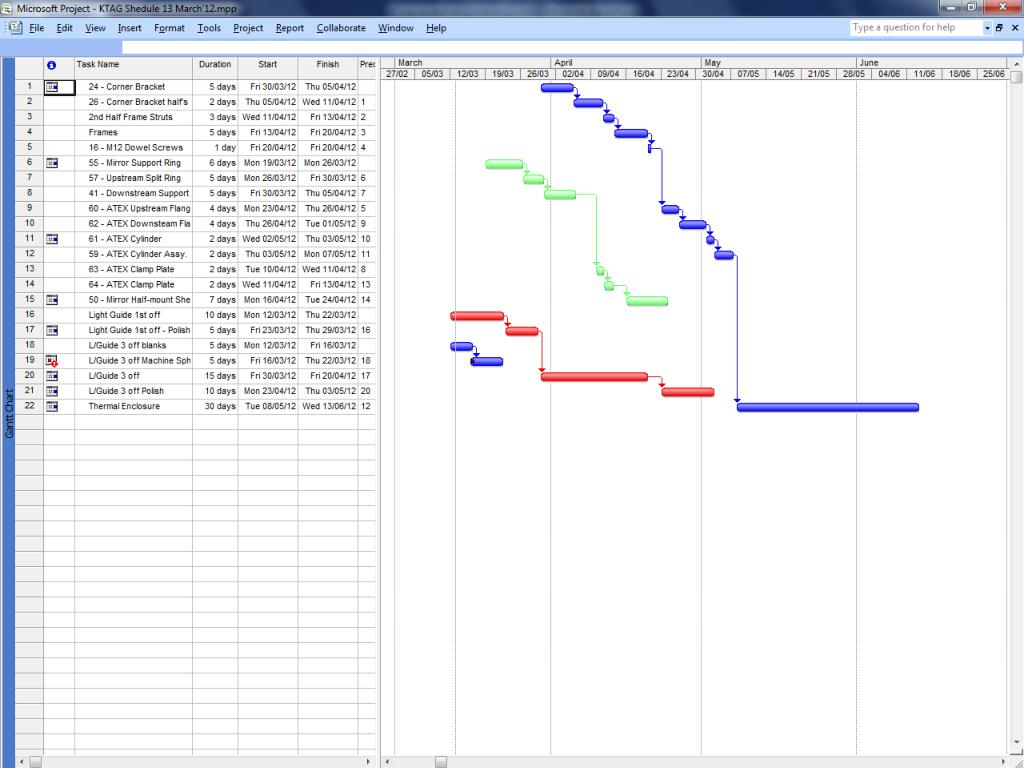Click the long red L/Guide 3 off Gantt bar
This screenshot has width=1024, height=768.
point(594,377)
